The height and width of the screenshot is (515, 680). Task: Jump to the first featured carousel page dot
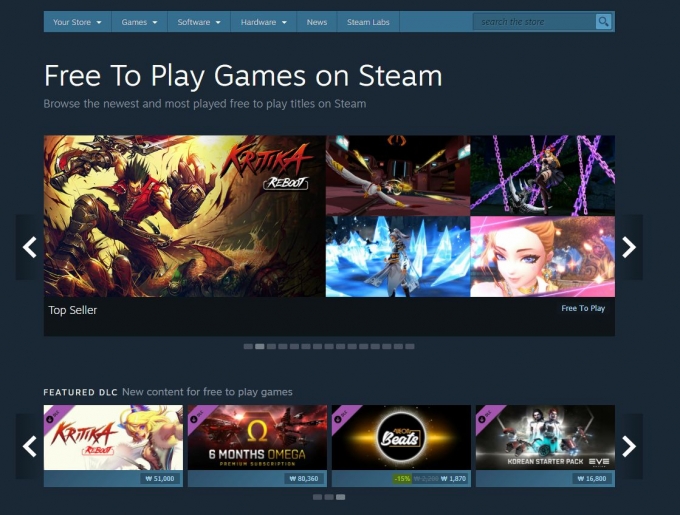pos(248,346)
